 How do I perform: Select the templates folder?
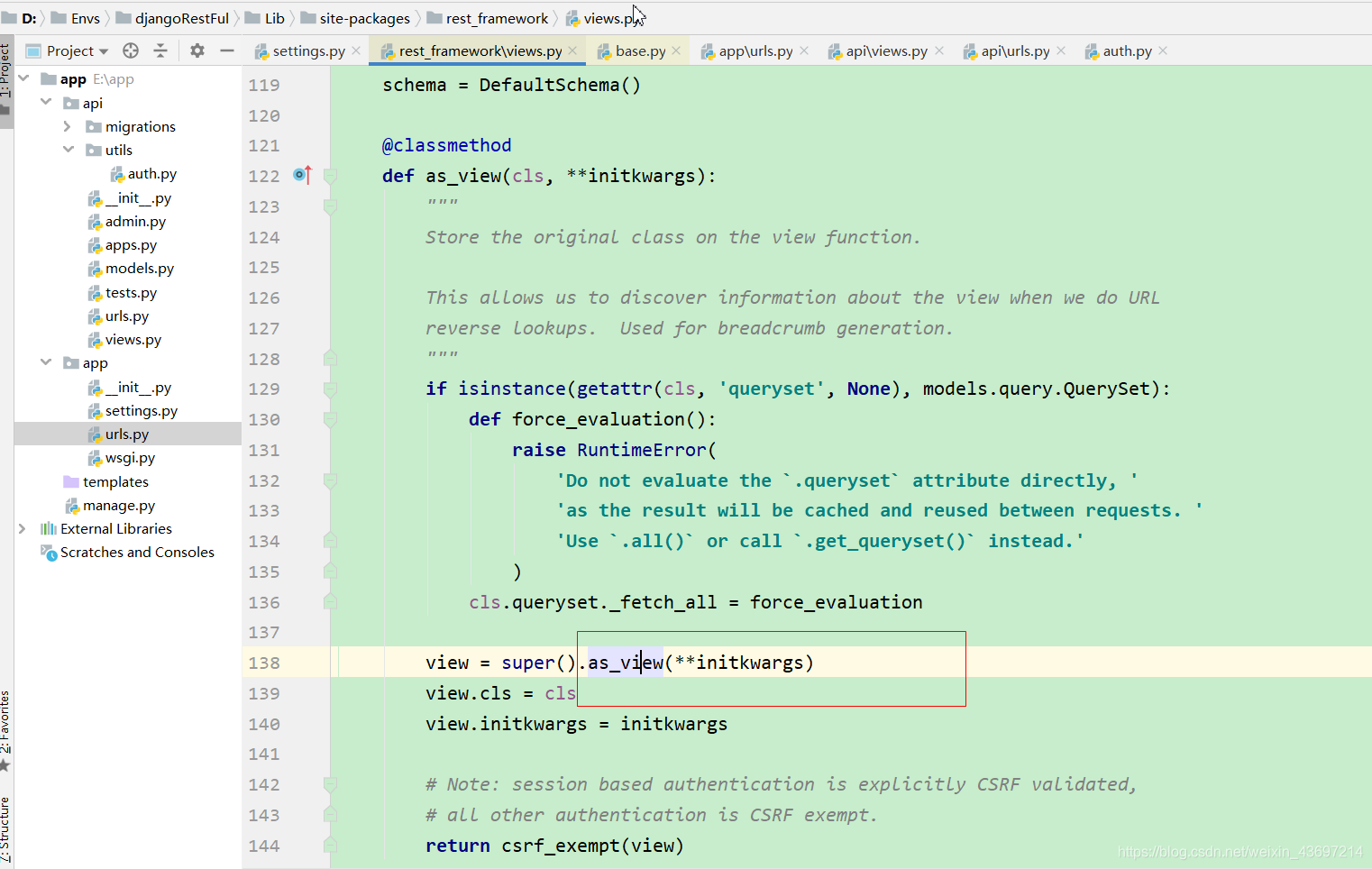click(x=106, y=482)
